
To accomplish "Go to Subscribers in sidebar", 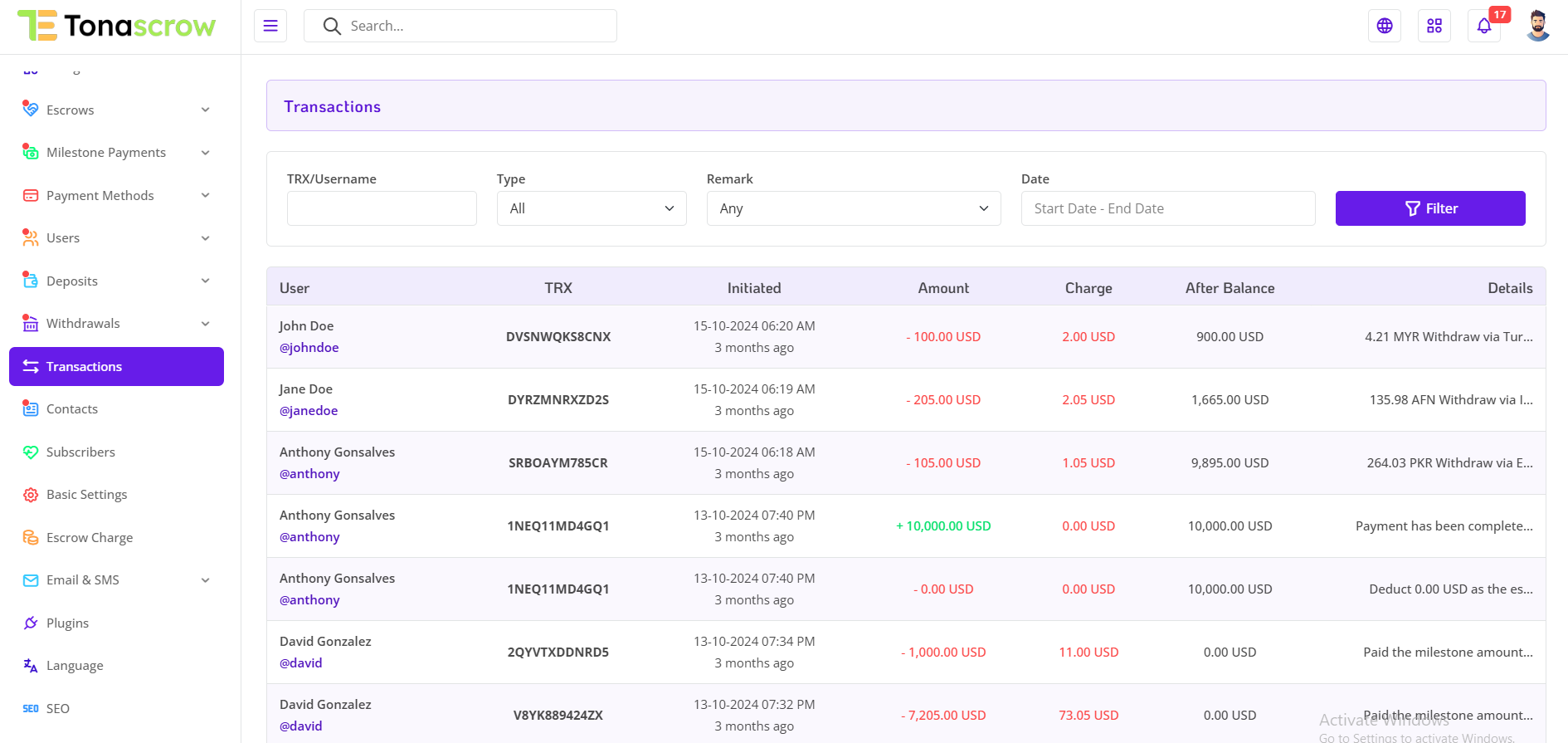I will 80,452.
